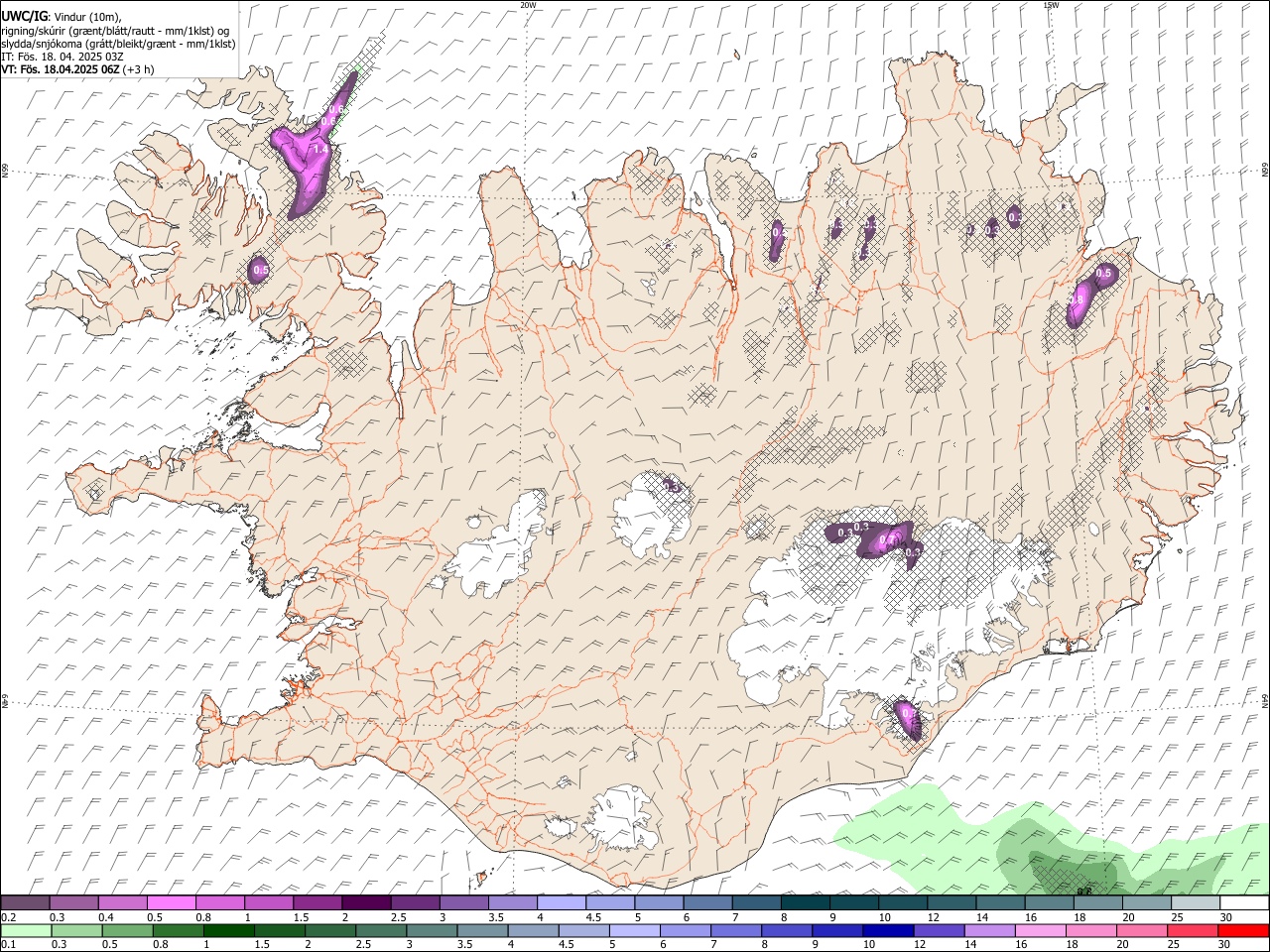
Task: Click the pale green 0.1 swatch in the bottom legend row
Action: pyautogui.click(x=26, y=930)
